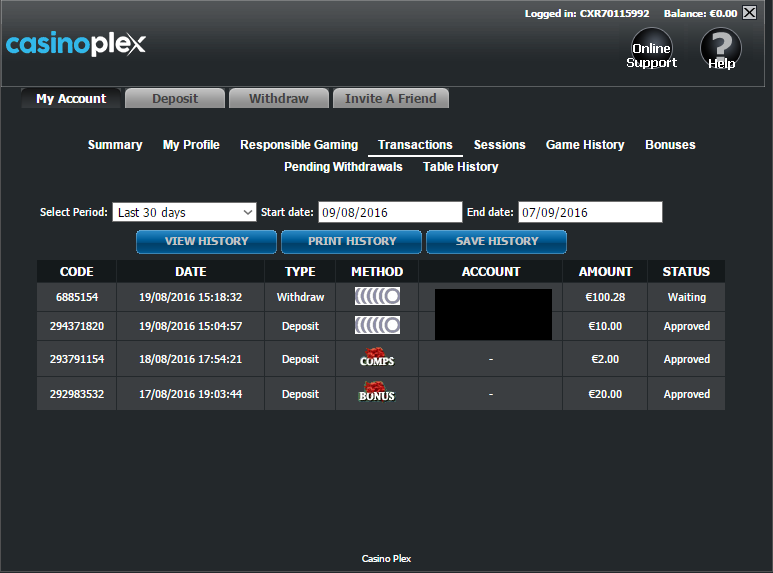The width and height of the screenshot is (773, 573).
Task: Click the COMPS method icon
Action: (377, 358)
